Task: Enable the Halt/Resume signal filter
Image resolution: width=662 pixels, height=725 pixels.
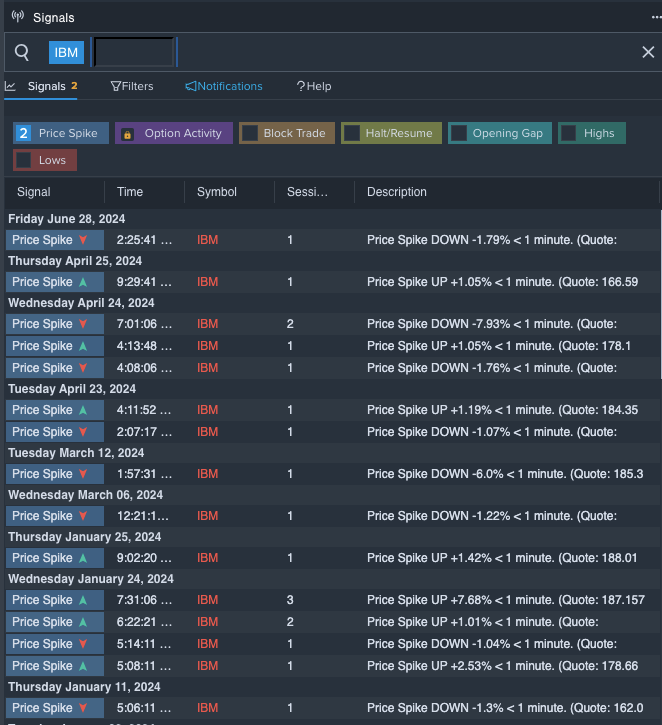Action: (352, 133)
